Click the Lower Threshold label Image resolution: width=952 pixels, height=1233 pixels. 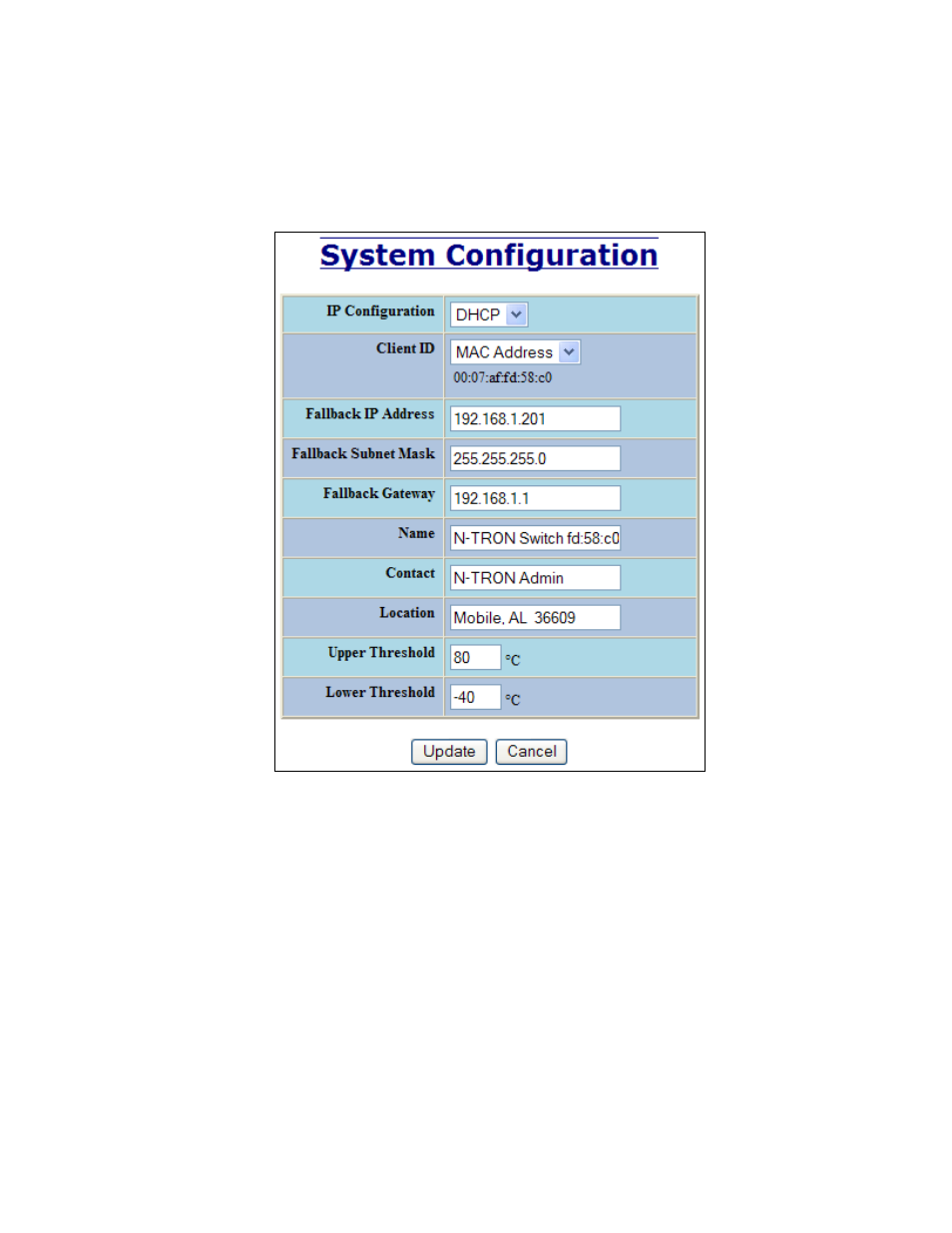(x=380, y=693)
